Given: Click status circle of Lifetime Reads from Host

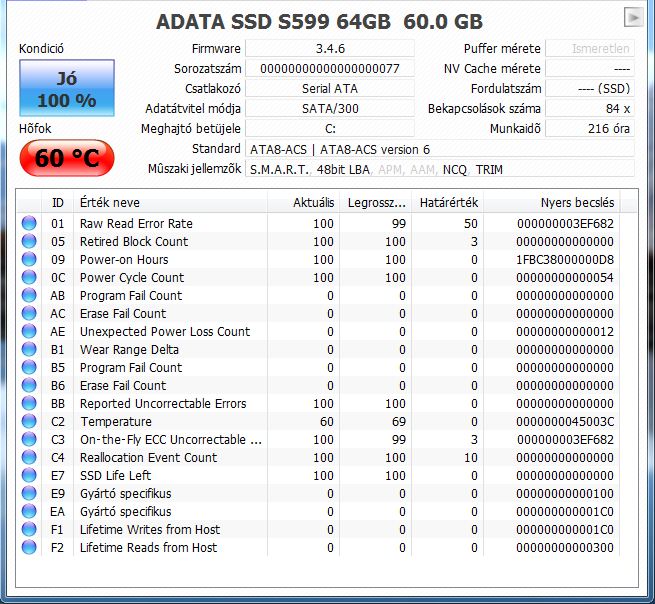Looking at the screenshot, I should tap(29, 546).
